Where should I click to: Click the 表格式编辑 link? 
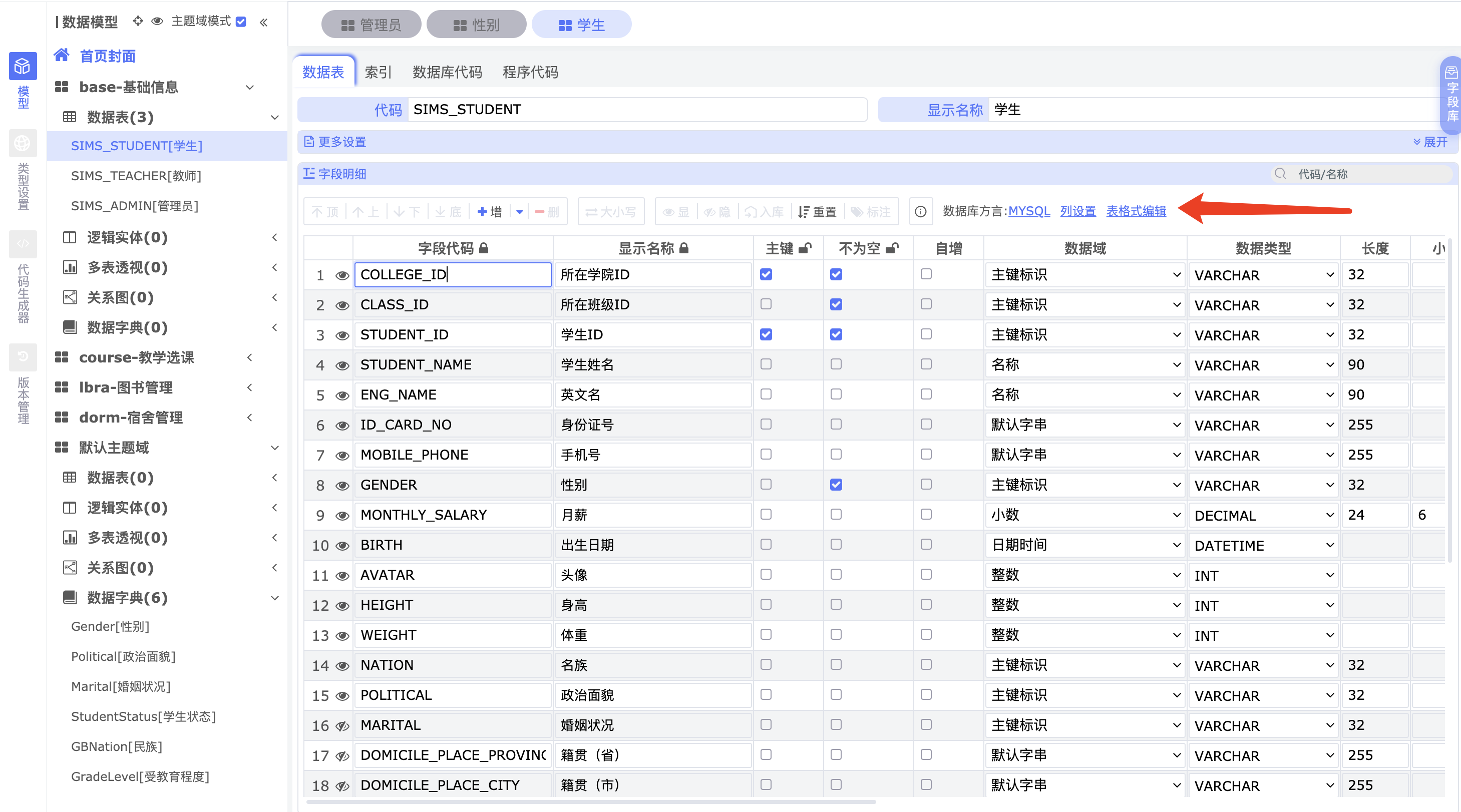pyautogui.click(x=1136, y=211)
